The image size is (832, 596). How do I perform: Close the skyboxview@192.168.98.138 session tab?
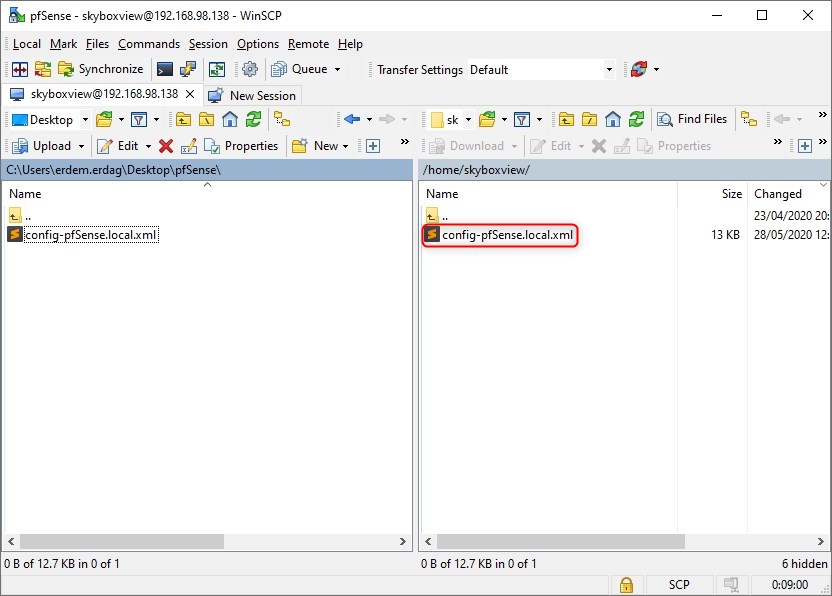point(190,94)
